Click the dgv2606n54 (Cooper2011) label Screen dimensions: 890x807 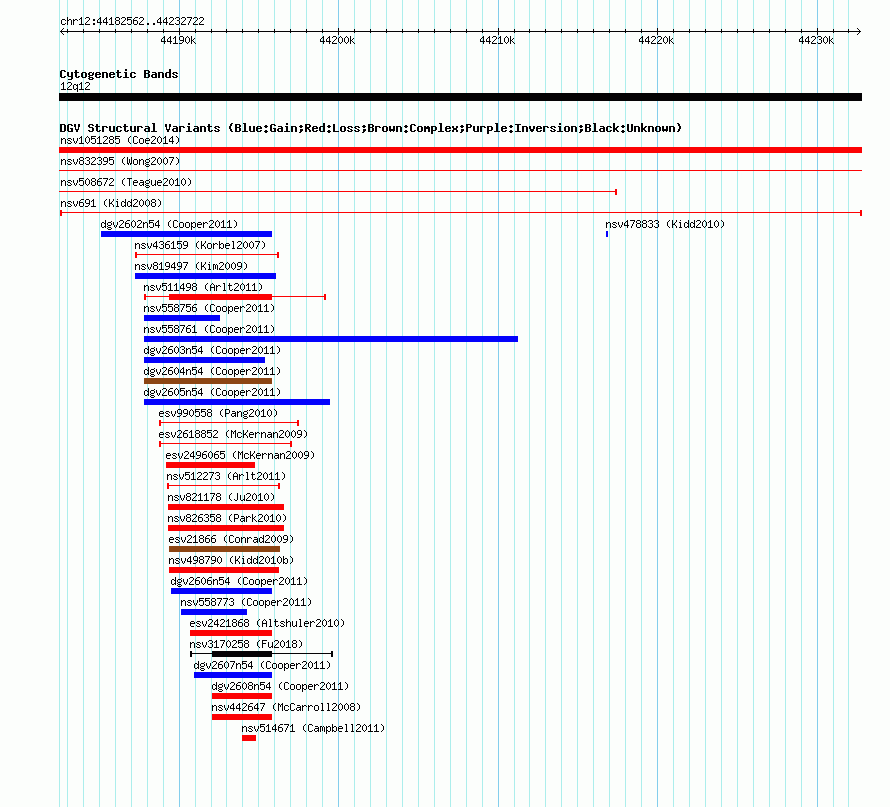click(239, 581)
